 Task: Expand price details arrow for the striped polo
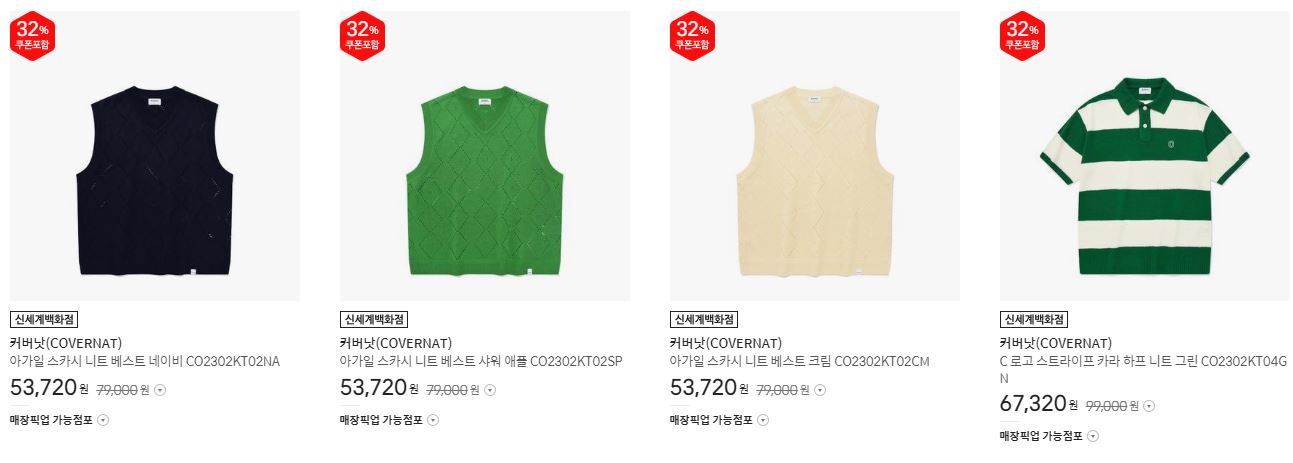point(1149,406)
